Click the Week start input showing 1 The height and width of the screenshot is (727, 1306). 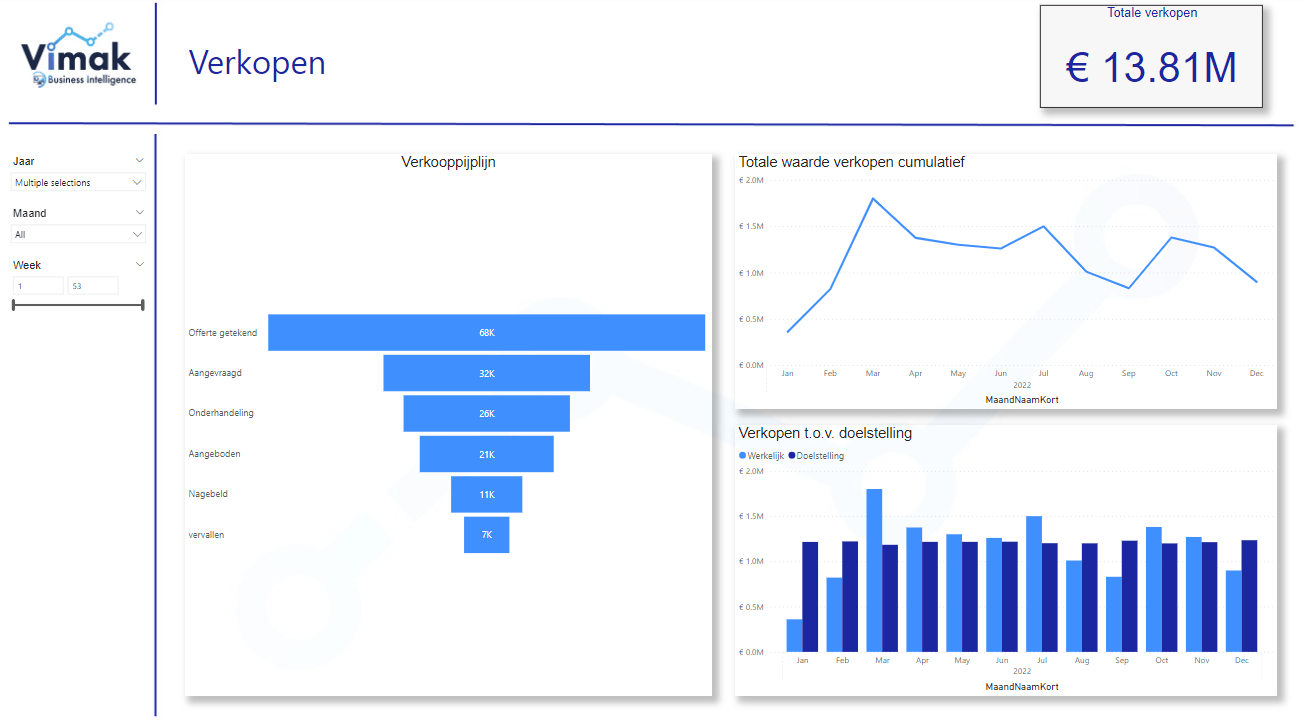pos(37,285)
